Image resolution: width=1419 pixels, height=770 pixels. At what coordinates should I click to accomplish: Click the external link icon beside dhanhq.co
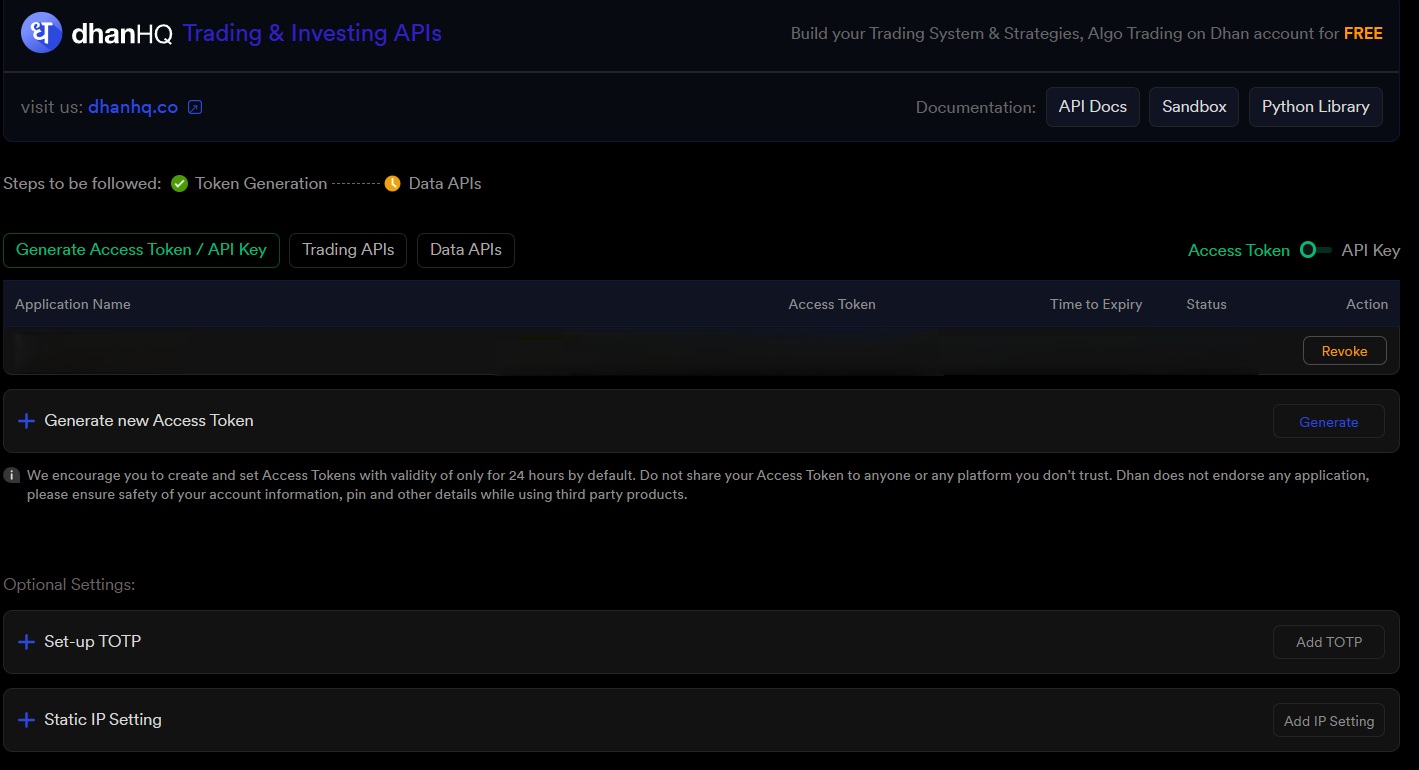[195, 107]
